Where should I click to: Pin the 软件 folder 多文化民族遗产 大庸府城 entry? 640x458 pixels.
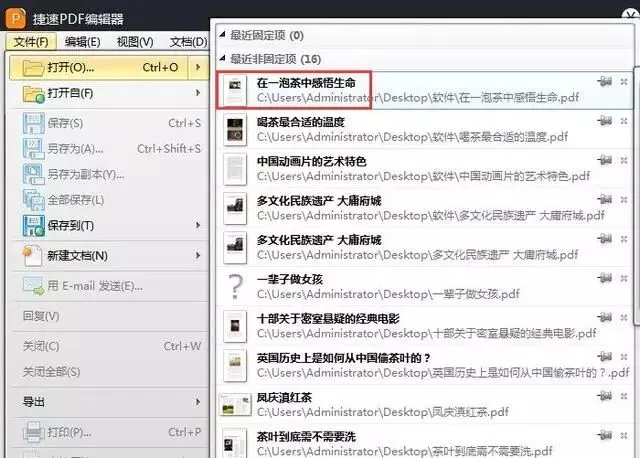click(x=605, y=199)
